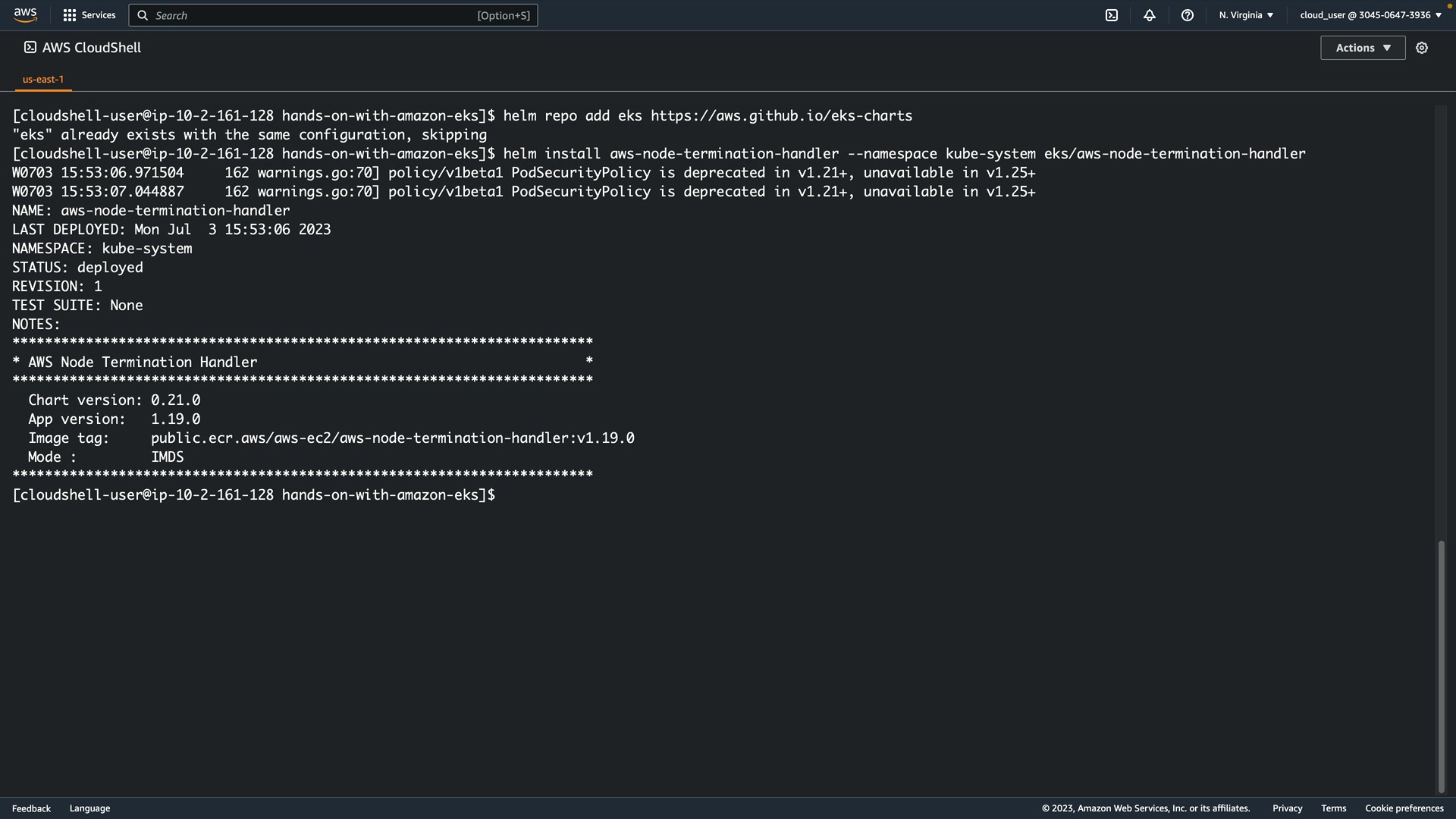1456x819 pixels.
Task: Click the magnifier icon in search bar
Action: pyautogui.click(x=143, y=15)
